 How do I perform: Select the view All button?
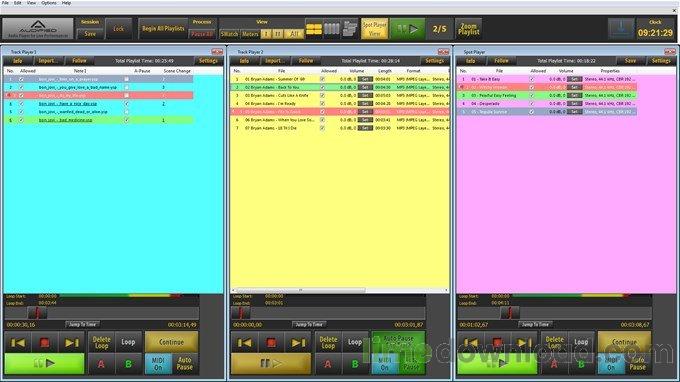[x=294, y=34]
